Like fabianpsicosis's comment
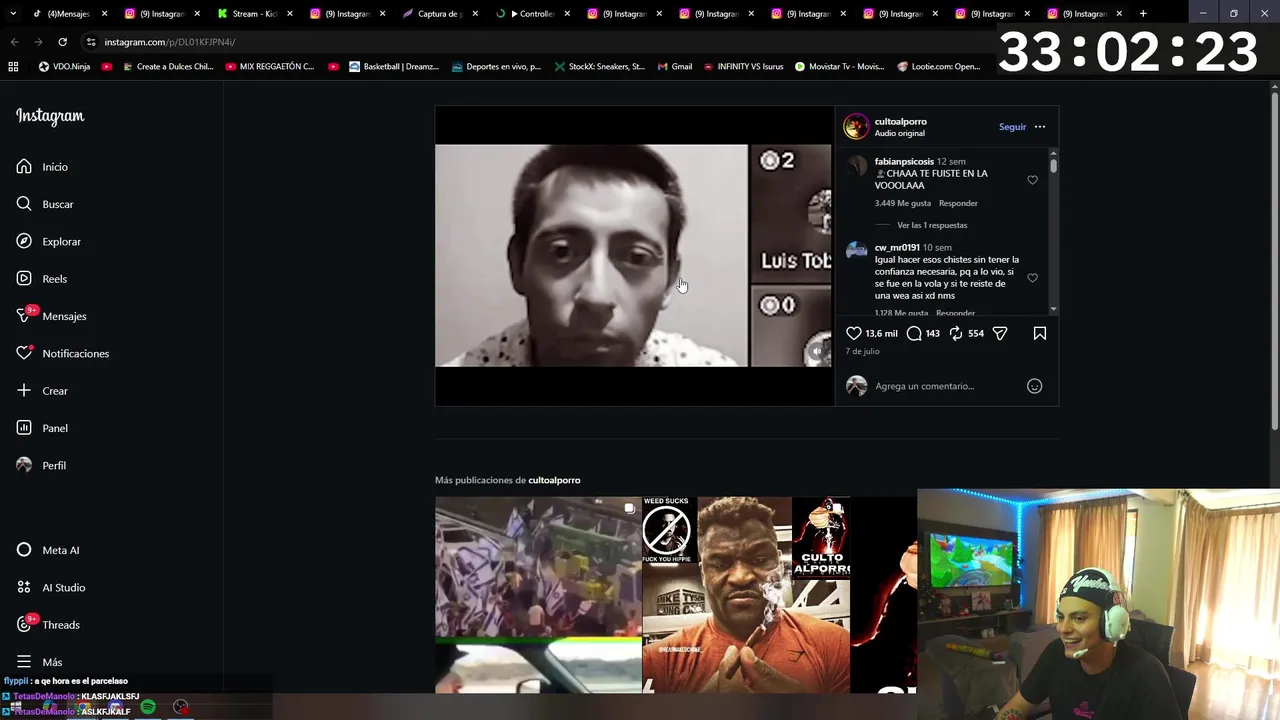The height and width of the screenshot is (720, 1280). [x=1033, y=180]
